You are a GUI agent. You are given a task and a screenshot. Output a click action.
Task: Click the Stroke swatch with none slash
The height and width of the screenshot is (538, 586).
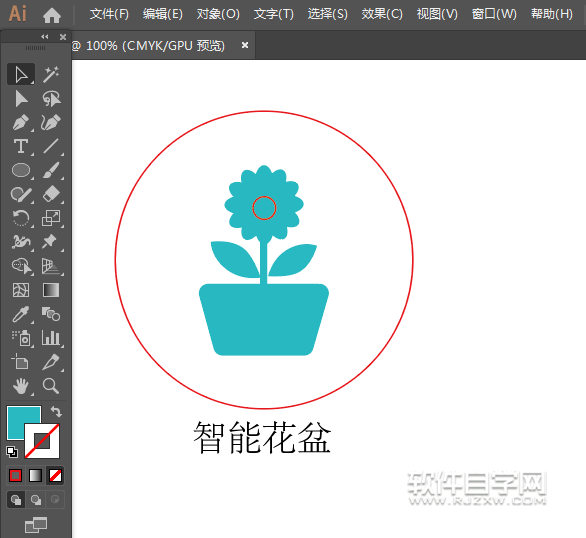point(42,441)
